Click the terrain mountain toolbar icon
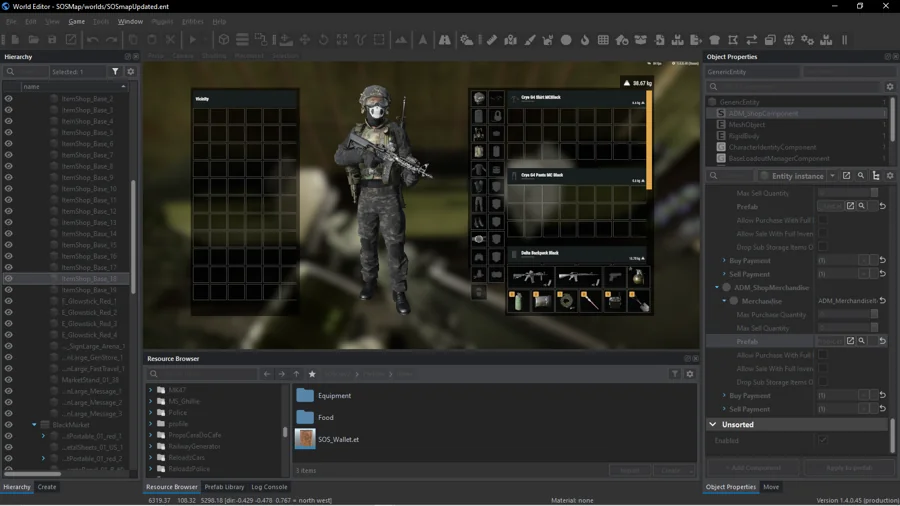Viewport: 900px width, 506px height. [401, 40]
